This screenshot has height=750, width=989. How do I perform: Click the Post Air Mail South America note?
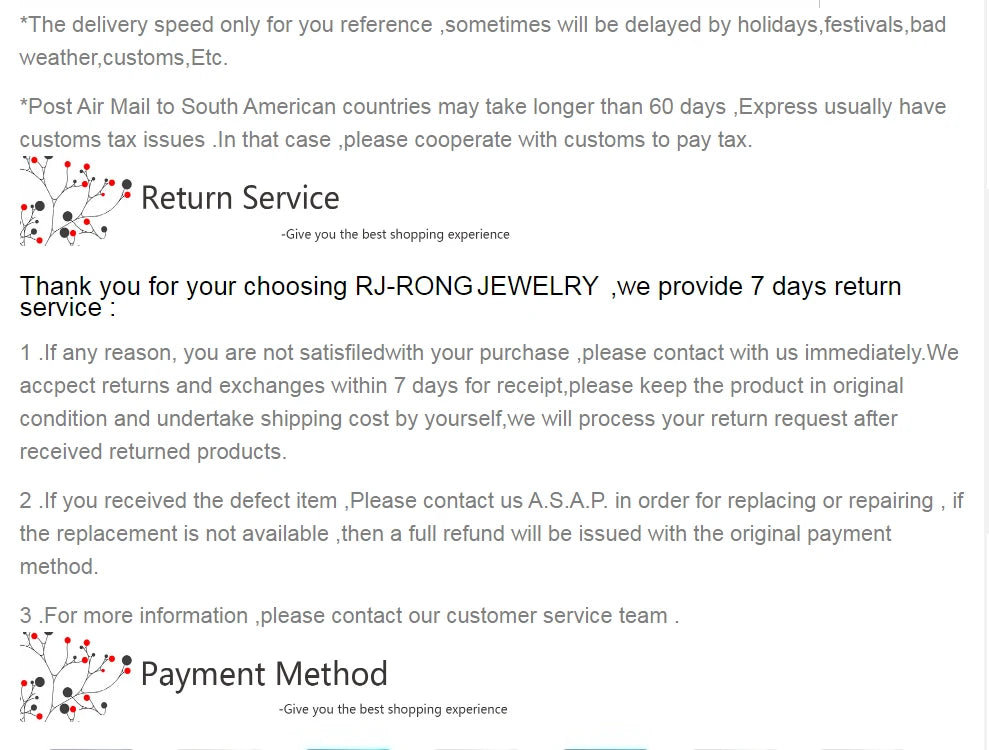coord(482,123)
